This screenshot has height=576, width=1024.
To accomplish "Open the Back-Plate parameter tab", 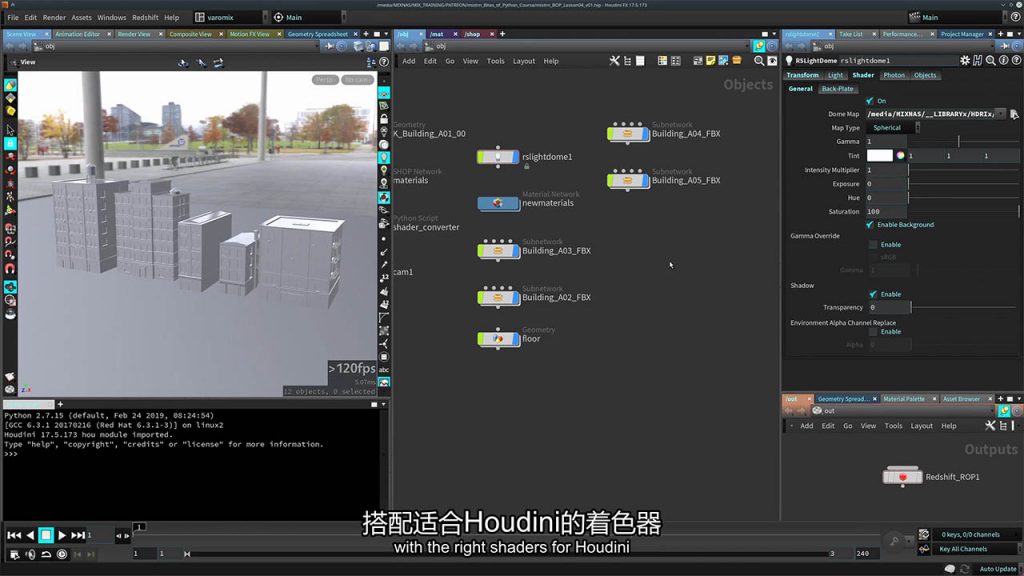I will (838, 89).
